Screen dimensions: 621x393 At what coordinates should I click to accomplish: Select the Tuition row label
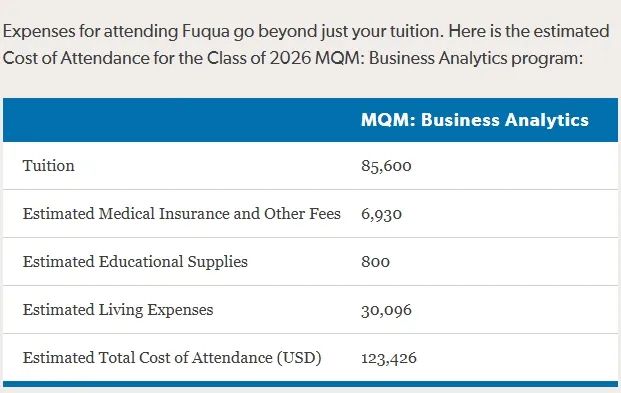[48, 166]
